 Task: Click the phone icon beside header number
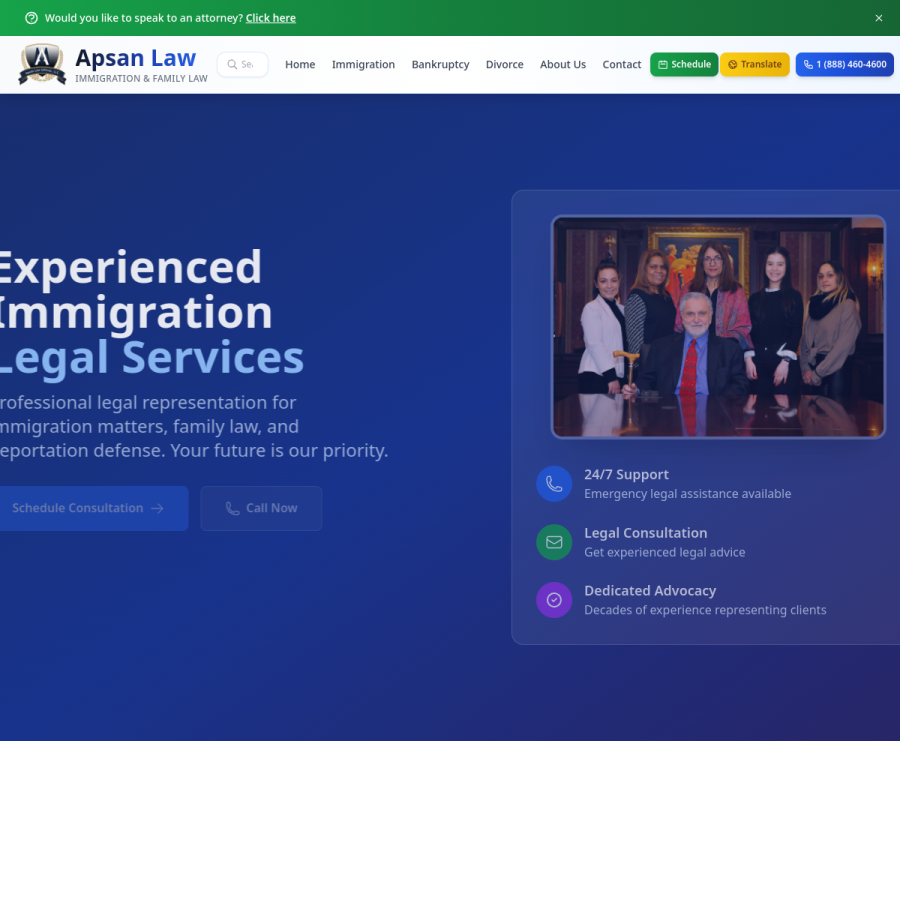click(x=808, y=65)
